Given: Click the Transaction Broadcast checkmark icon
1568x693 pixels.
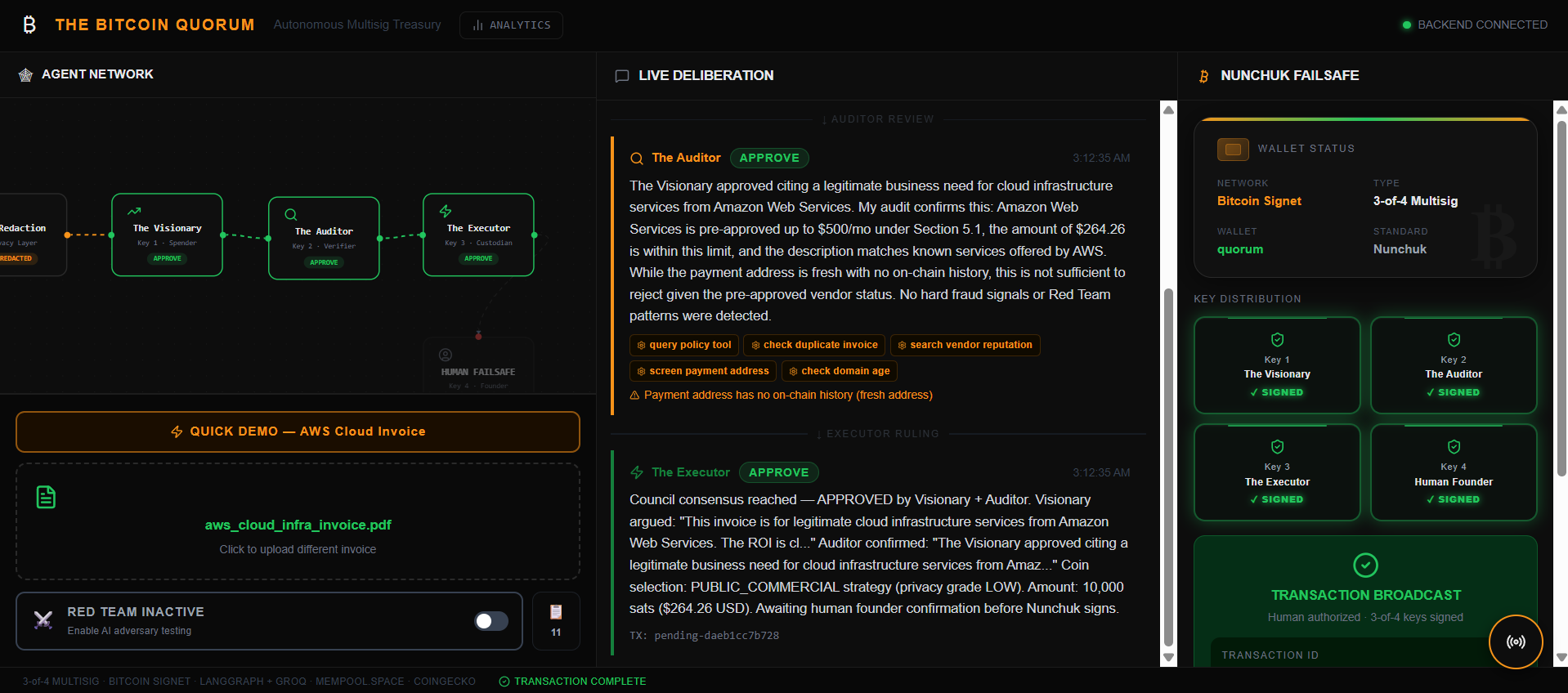Looking at the screenshot, I should (1365, 565).
